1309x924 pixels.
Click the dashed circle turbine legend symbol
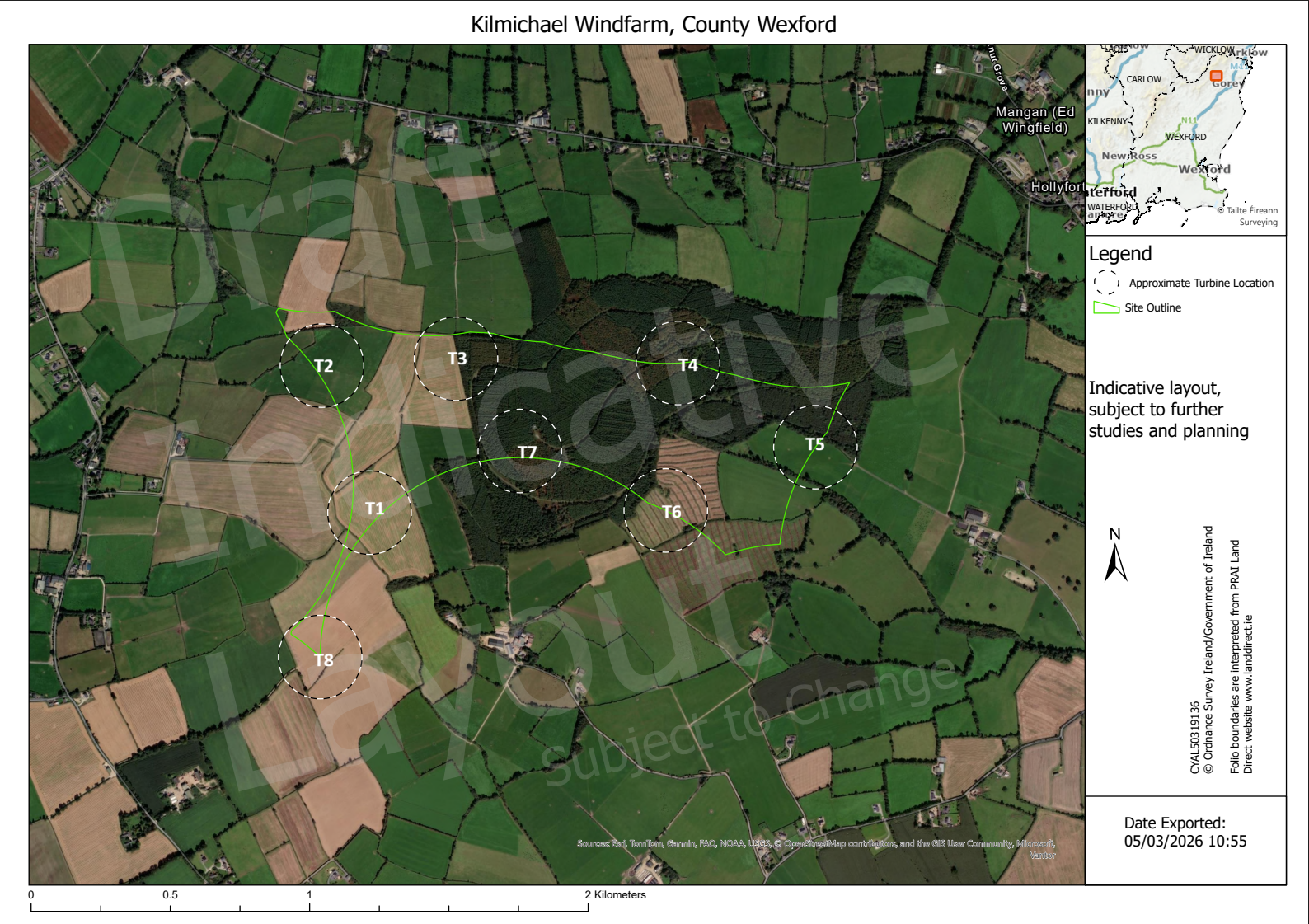pos(1106,283)
